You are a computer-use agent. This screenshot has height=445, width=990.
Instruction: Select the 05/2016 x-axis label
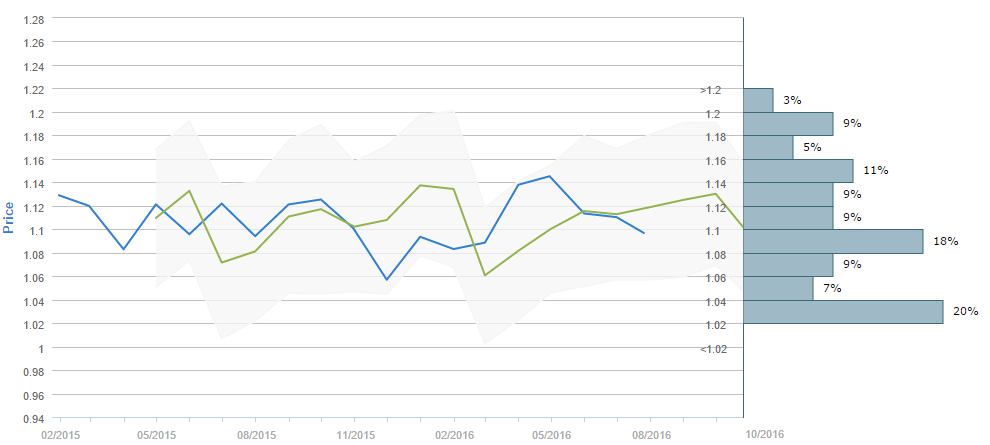(x=552, y=434)
